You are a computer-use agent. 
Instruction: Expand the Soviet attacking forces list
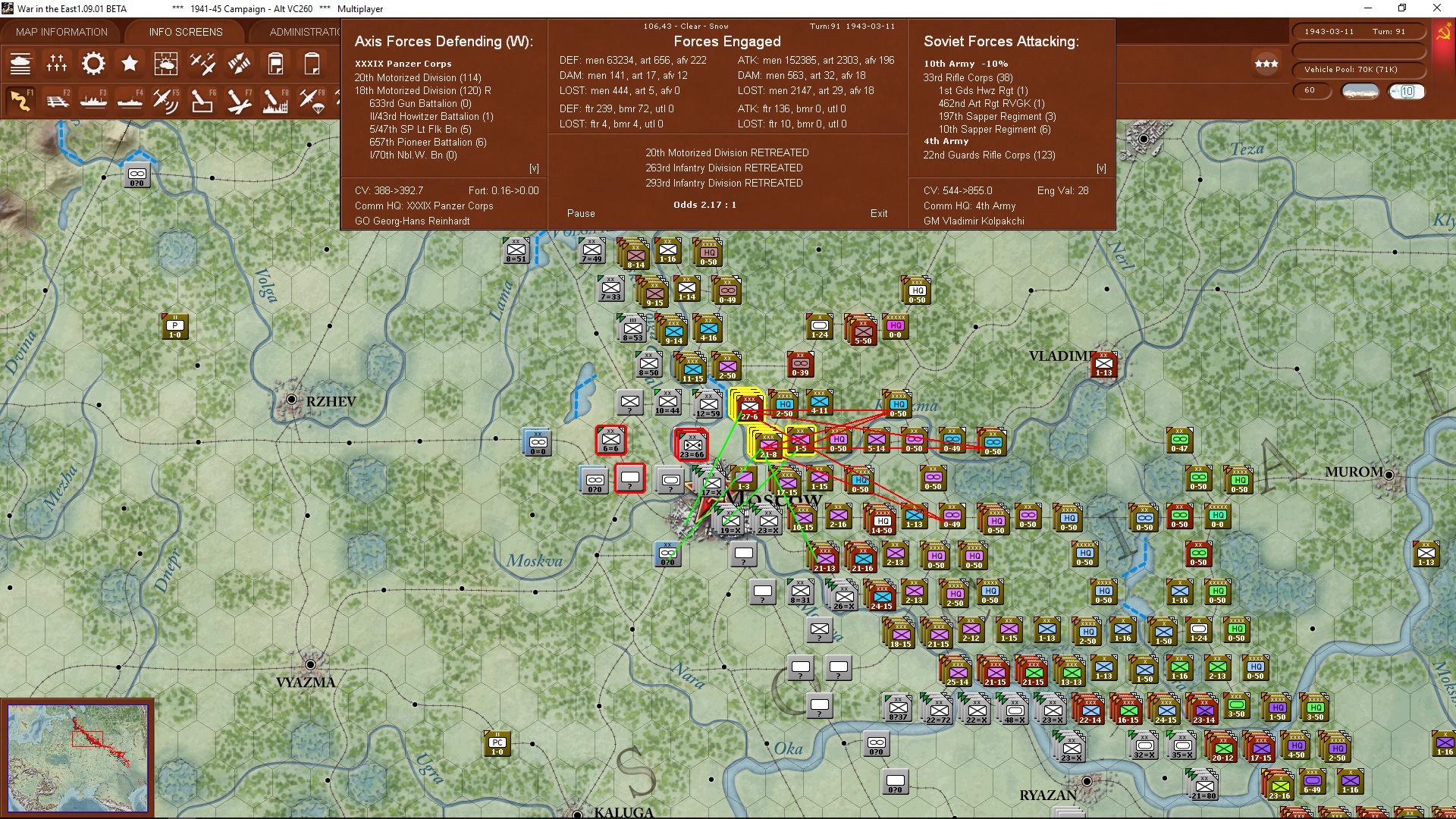point(1101,168)
